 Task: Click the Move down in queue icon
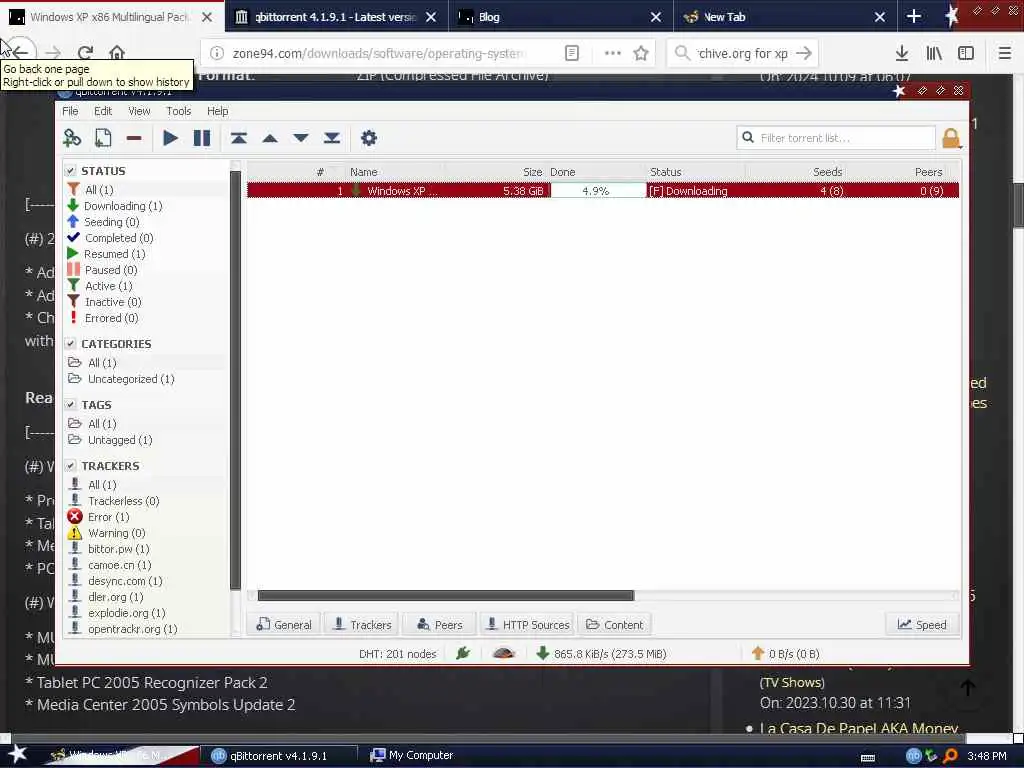click(301, 138)
